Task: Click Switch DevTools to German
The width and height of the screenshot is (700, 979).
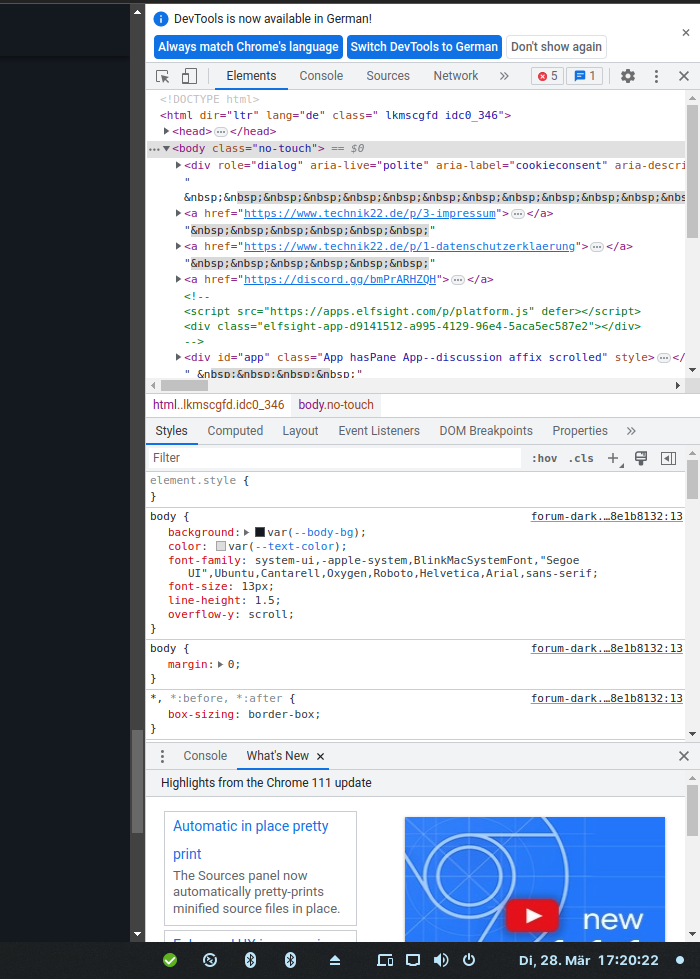Action: [x=424, y=47]
